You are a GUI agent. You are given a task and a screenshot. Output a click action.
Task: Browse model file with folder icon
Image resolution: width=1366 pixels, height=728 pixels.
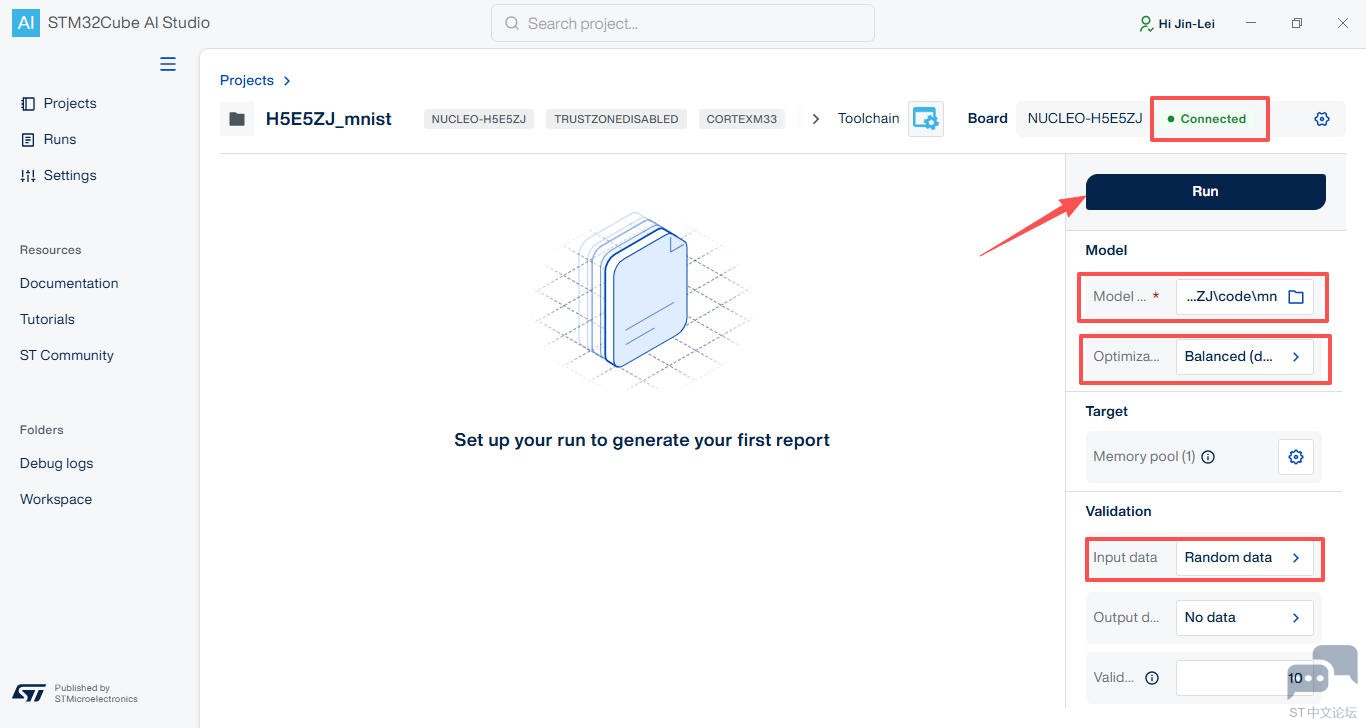[x=1296, y=297]
